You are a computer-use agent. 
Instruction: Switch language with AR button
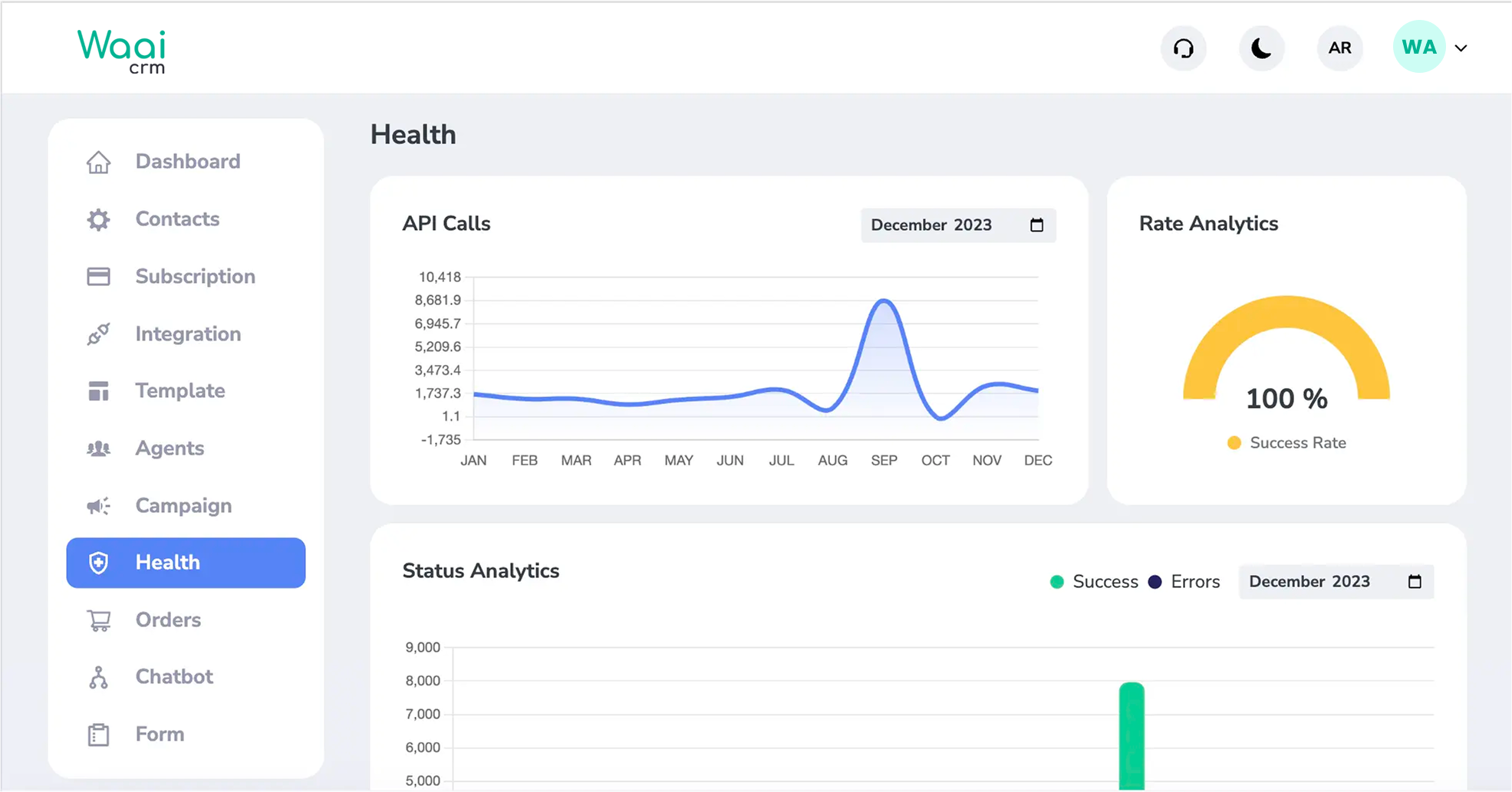pos(1340,48)
